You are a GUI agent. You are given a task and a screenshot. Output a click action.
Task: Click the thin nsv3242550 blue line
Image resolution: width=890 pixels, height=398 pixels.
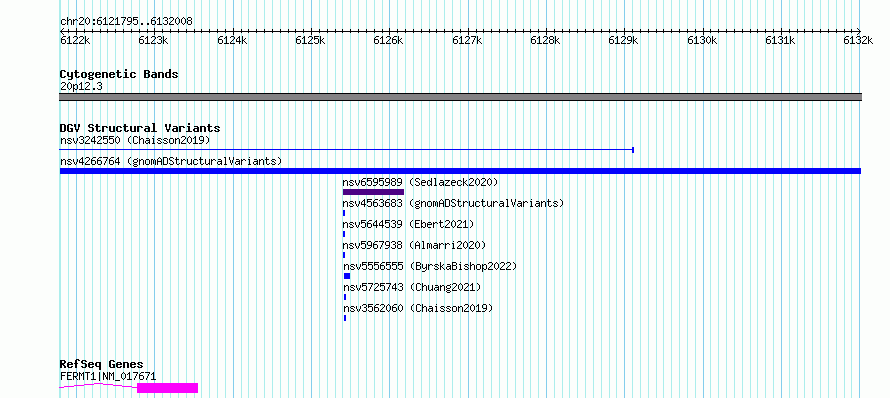point(346,150)
